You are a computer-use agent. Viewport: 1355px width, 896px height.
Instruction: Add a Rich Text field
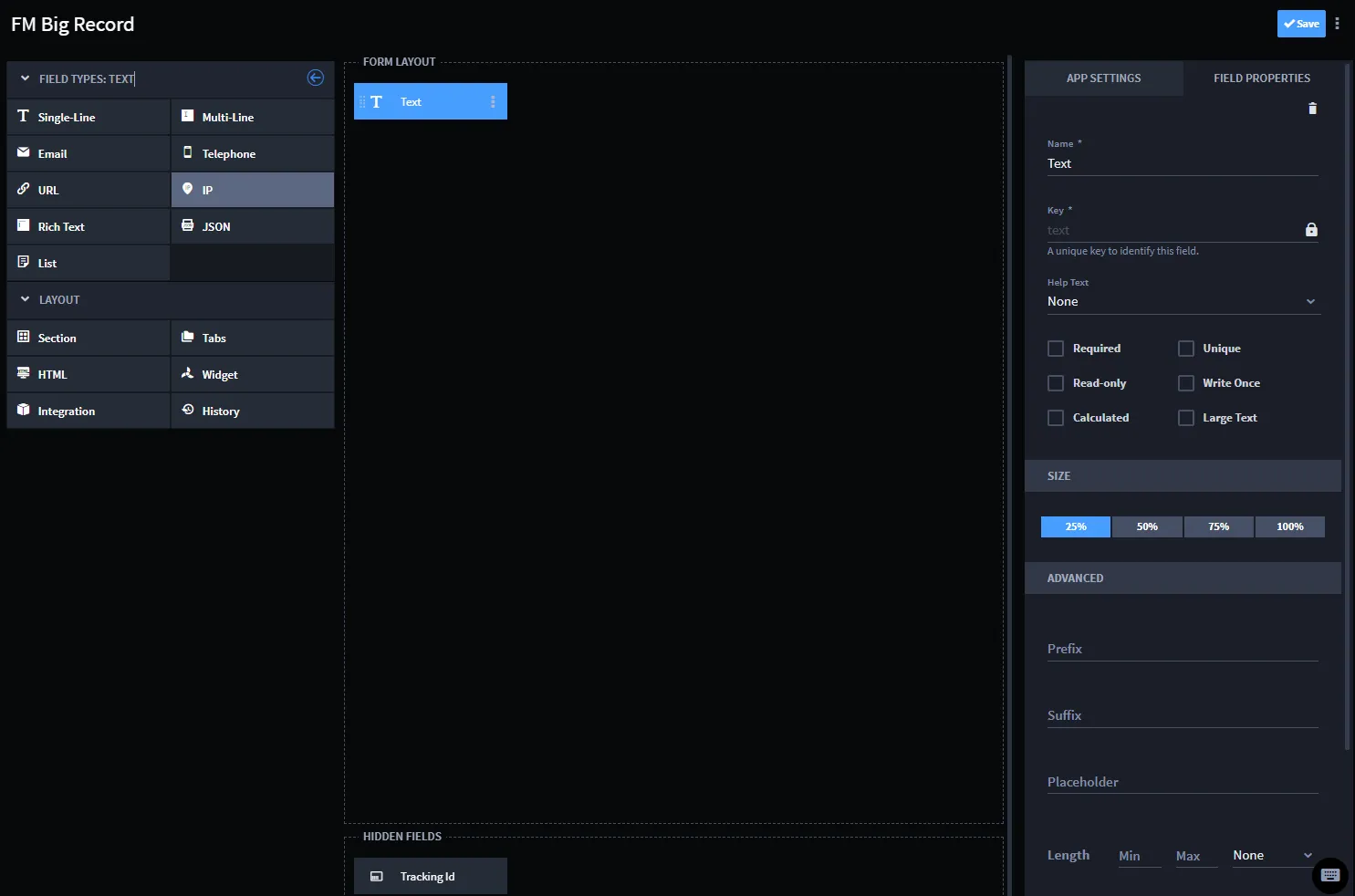click(x=89, y=226)
